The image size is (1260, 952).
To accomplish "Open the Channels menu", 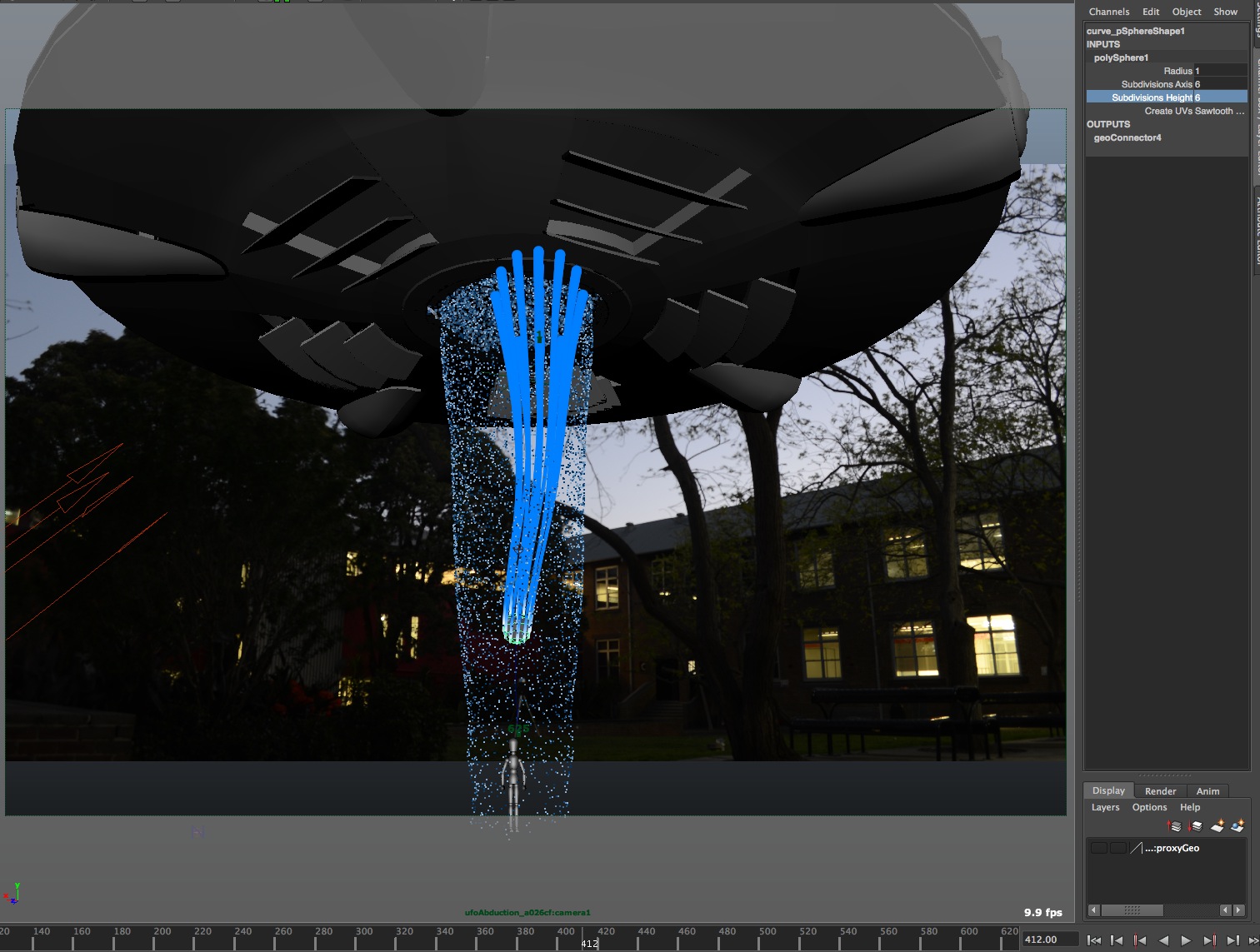I will click(x=1108, y=12).
